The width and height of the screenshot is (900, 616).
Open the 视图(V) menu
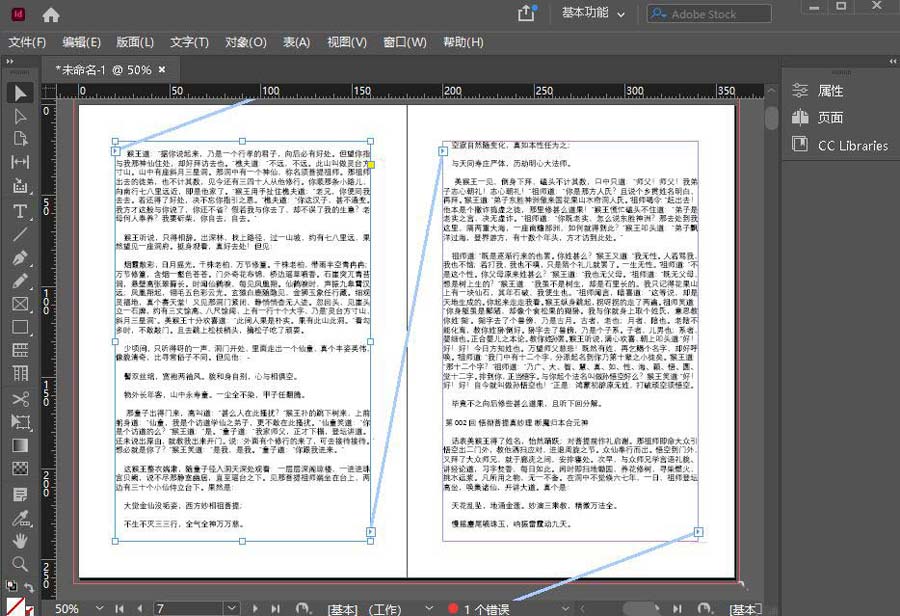pyautogui.click(x=347, y=42)
